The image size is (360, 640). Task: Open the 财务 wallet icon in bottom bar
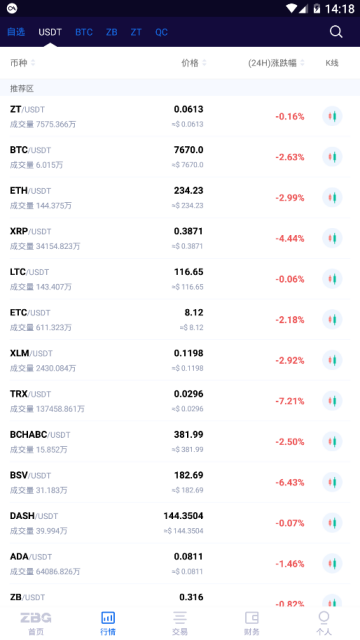pos(252,618)
